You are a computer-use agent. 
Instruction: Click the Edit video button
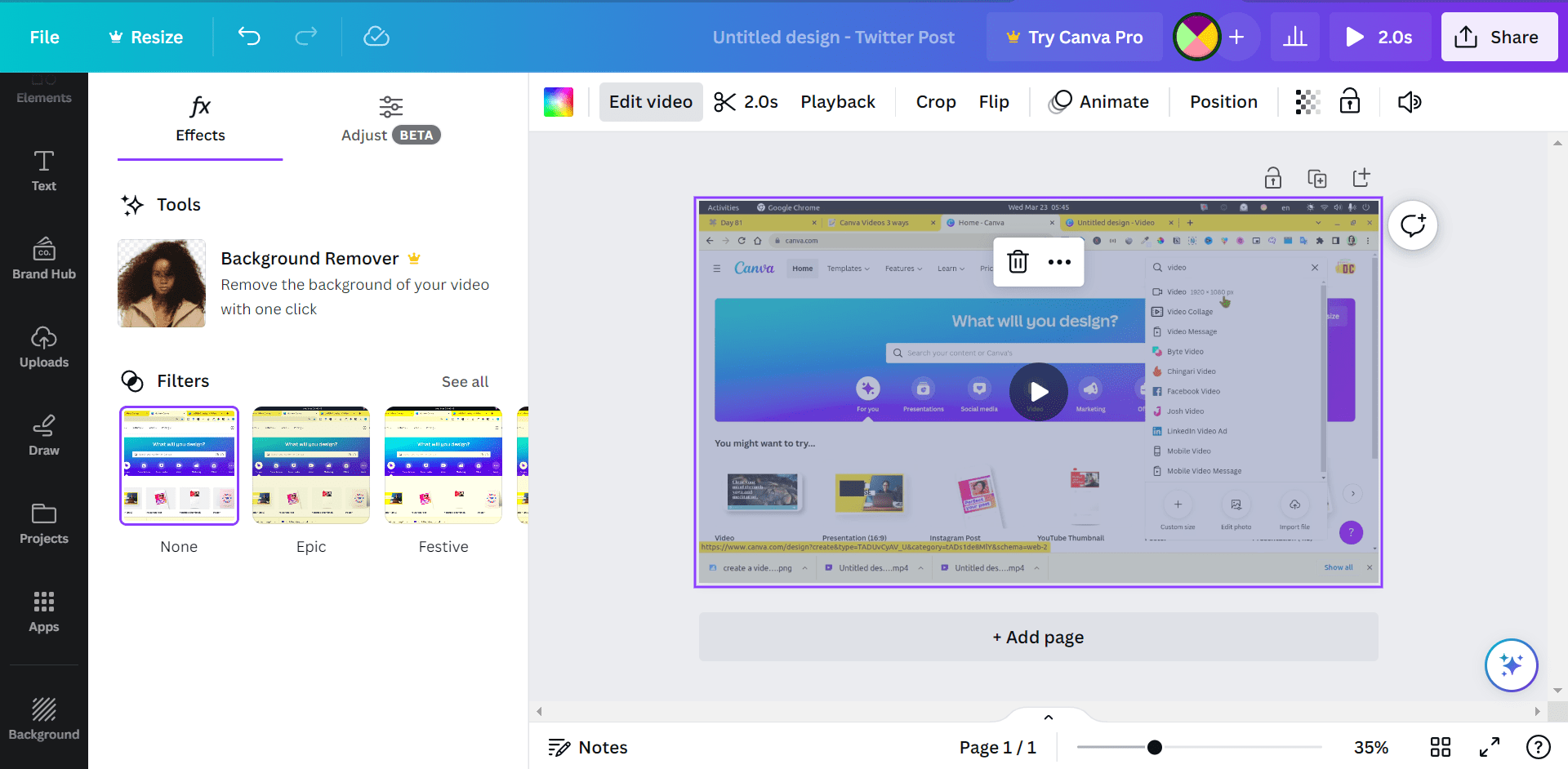[651, 102]
